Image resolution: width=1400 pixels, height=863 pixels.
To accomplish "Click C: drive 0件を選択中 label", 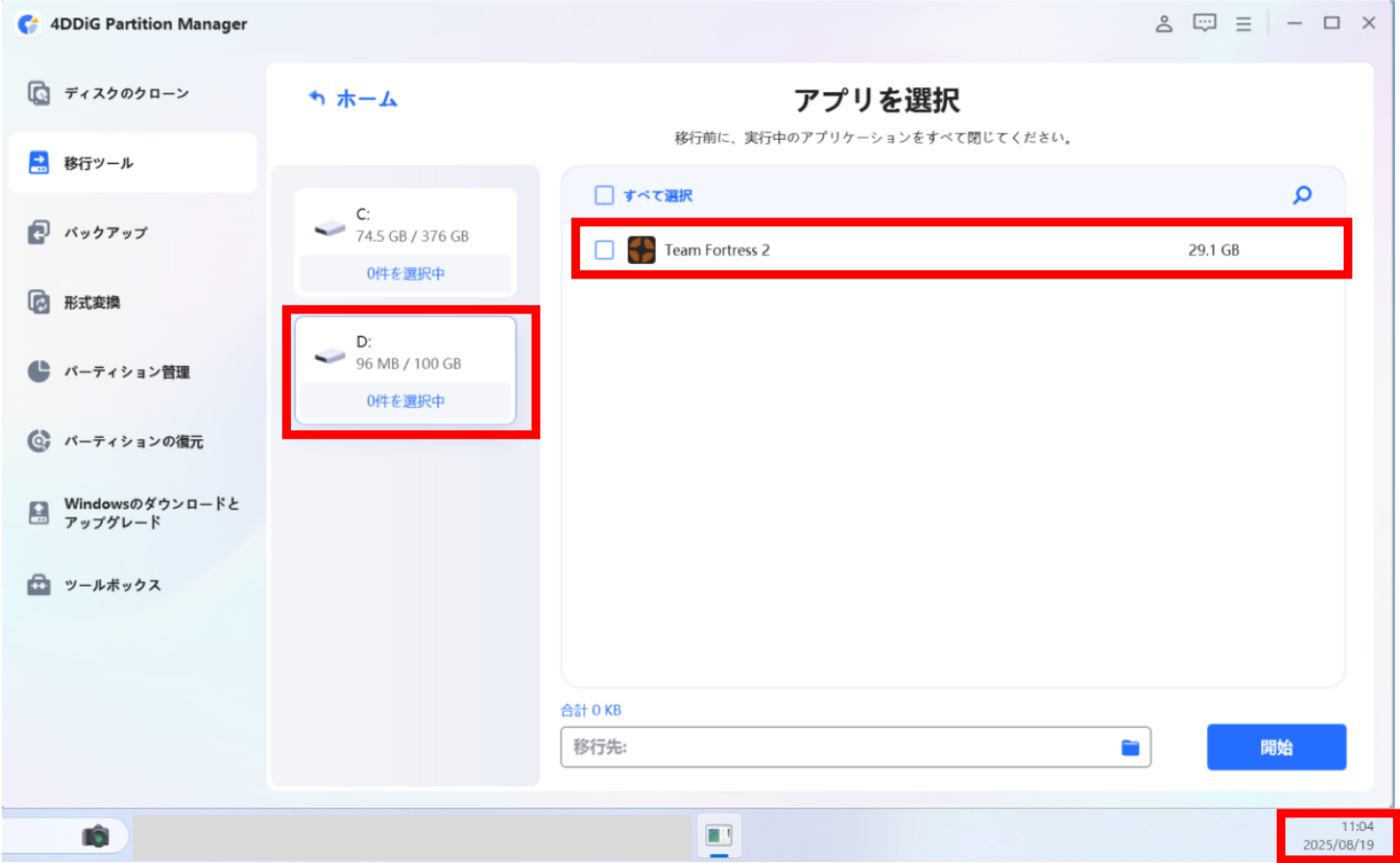I will pos(406,274).
